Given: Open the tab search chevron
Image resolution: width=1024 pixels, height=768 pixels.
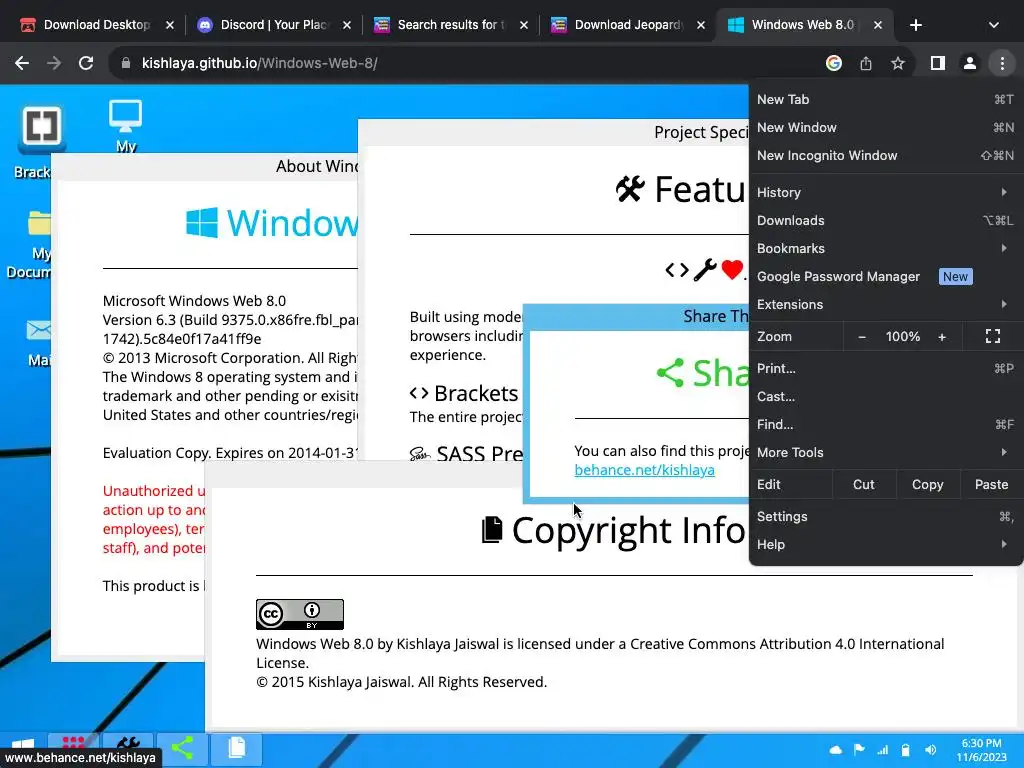Looking at the screenshot, I should click(993, 25).
